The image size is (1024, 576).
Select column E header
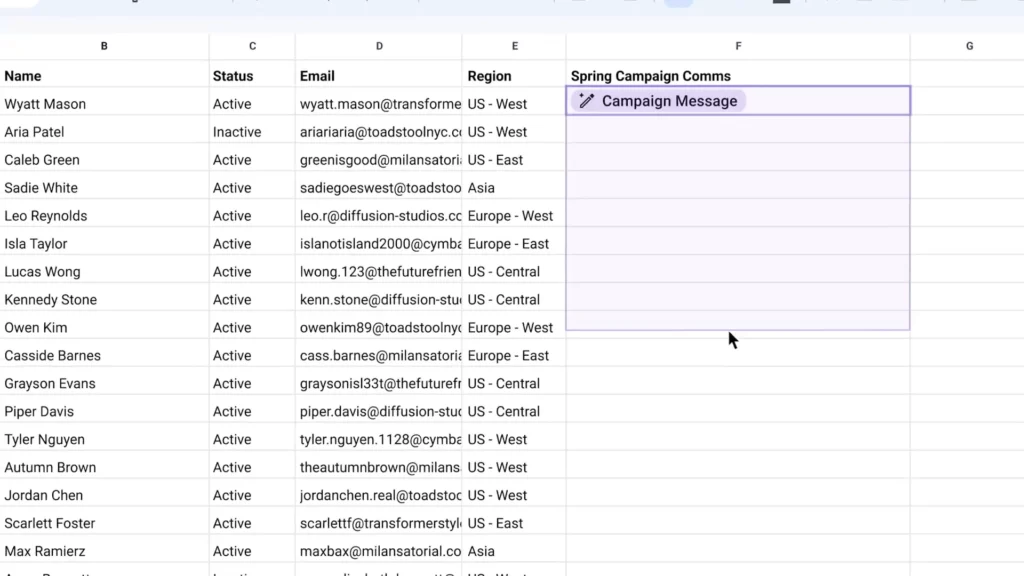pos(515,46)
